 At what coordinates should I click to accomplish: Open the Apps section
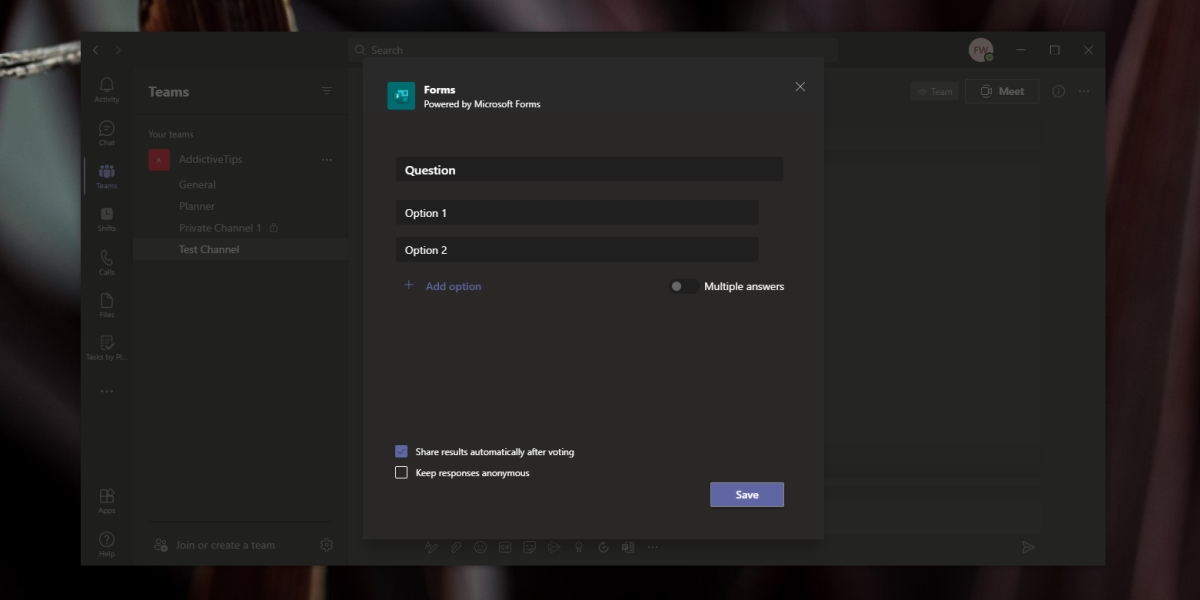(106, 495)
